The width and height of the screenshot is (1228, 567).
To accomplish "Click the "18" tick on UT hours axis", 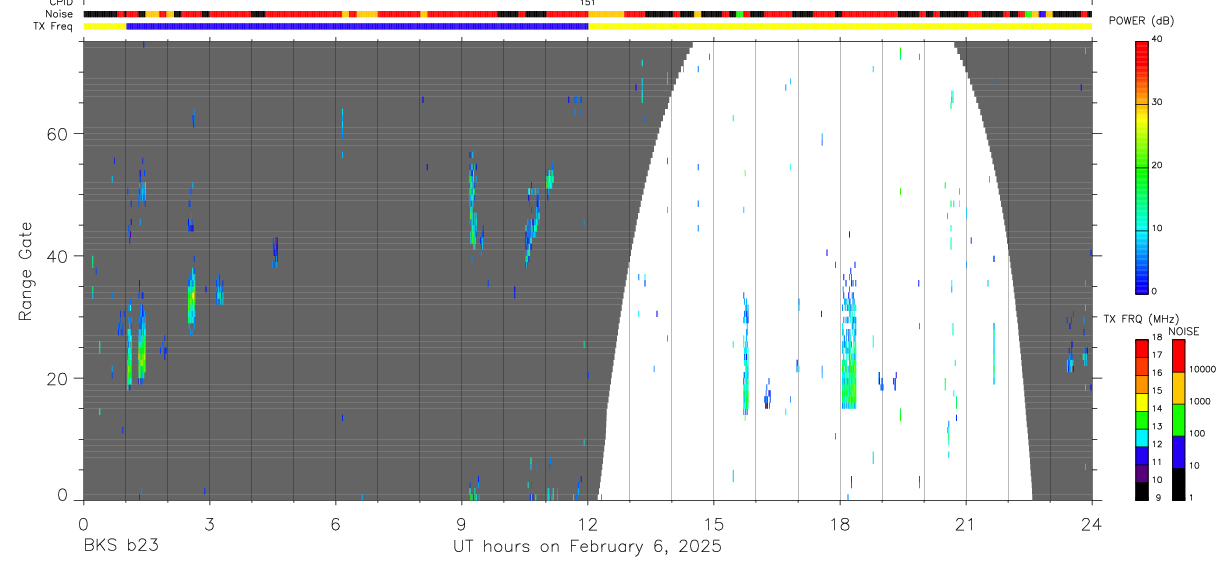I will 840,523.
